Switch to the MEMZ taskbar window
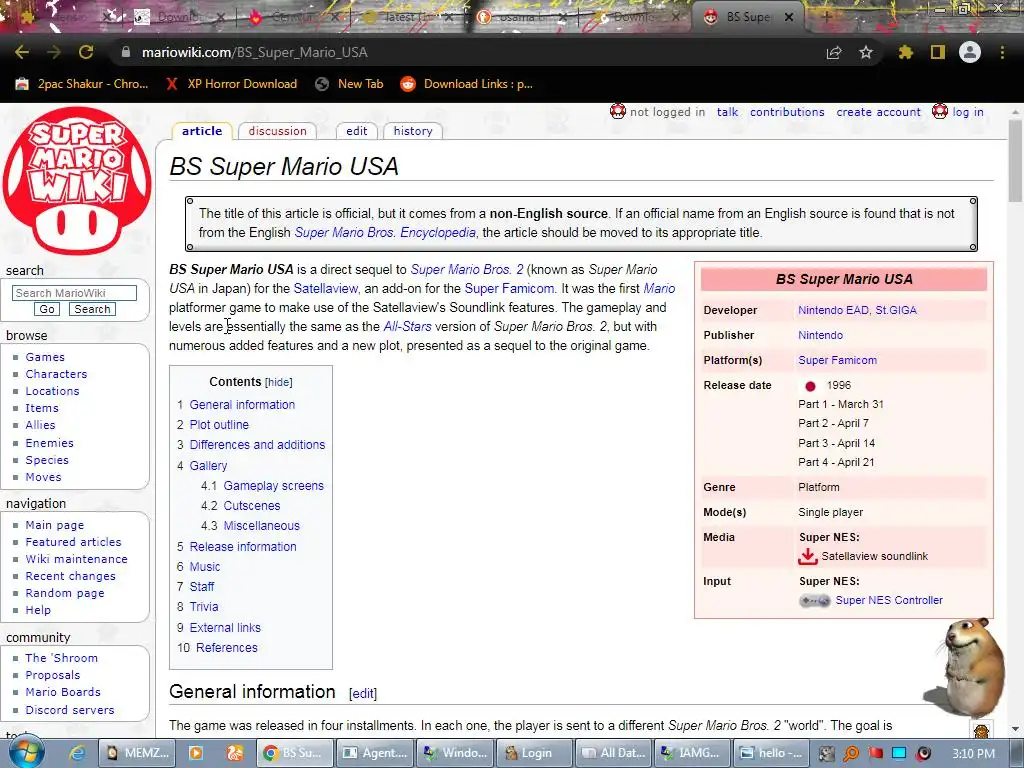 [138, 753]
